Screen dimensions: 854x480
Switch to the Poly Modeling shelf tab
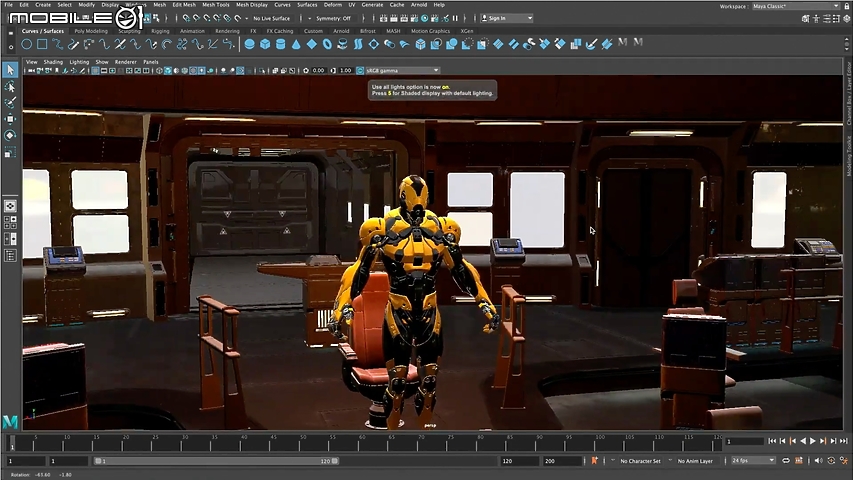tap(91, 32)
